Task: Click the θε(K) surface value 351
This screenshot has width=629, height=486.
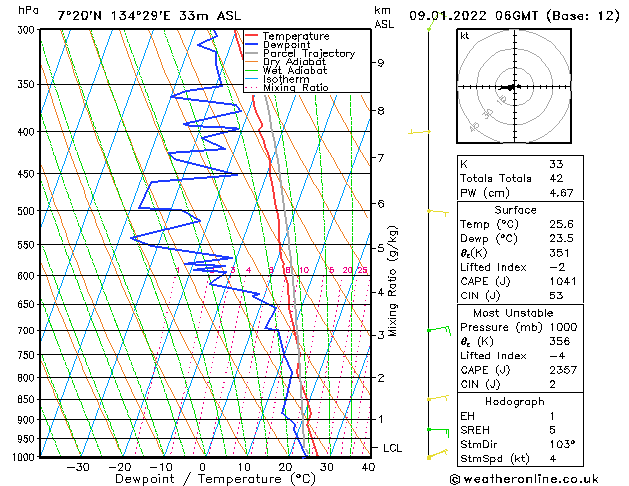Action: click(559, 253)
